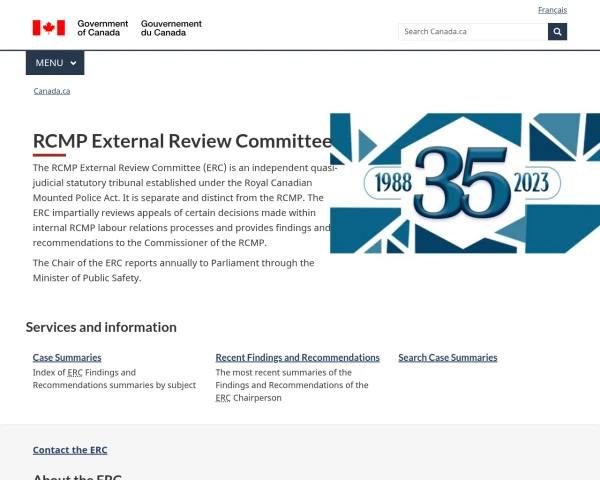
Task: Open Recent Findings and Recommendations
Action: [x=297, y=357]
